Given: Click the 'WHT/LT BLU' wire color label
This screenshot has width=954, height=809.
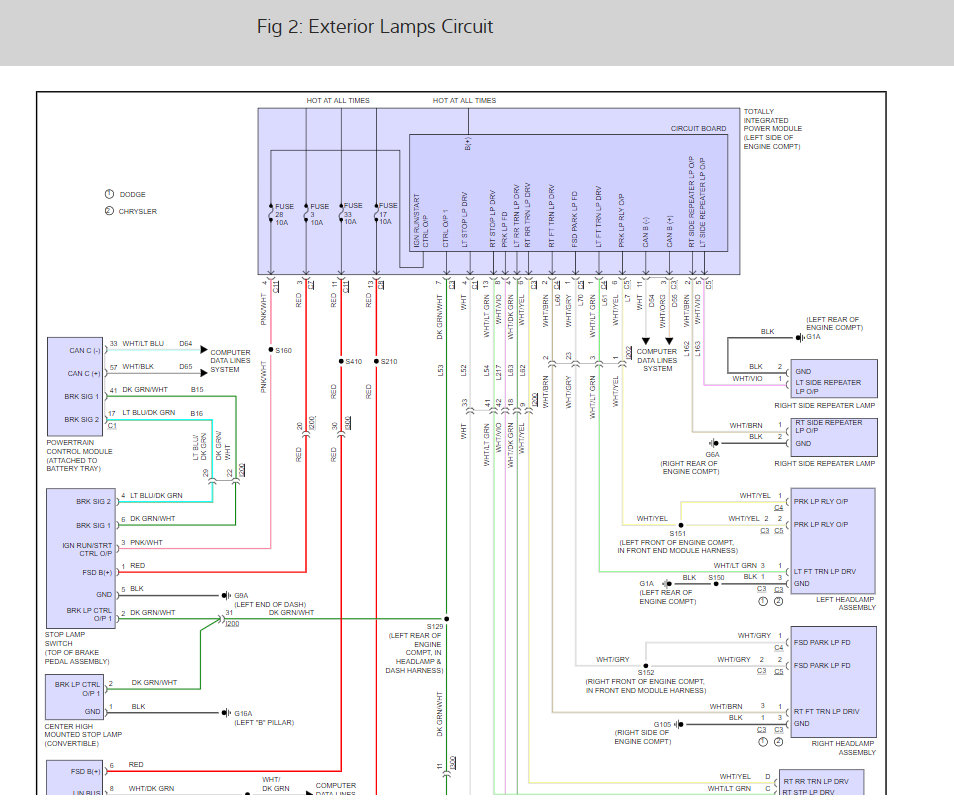Looking at the screenshot, I should pos(143,344).
